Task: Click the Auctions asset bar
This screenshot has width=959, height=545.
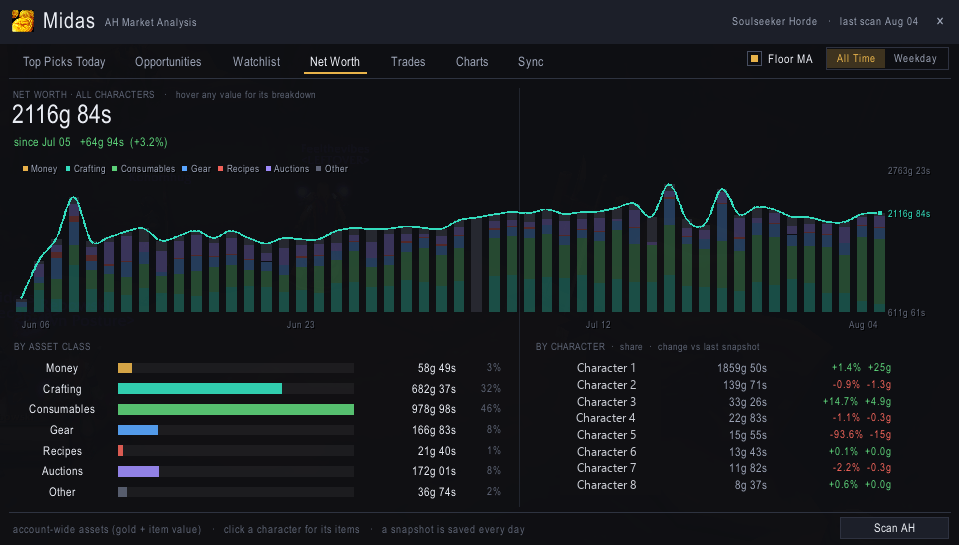Action: coord(235,472)
